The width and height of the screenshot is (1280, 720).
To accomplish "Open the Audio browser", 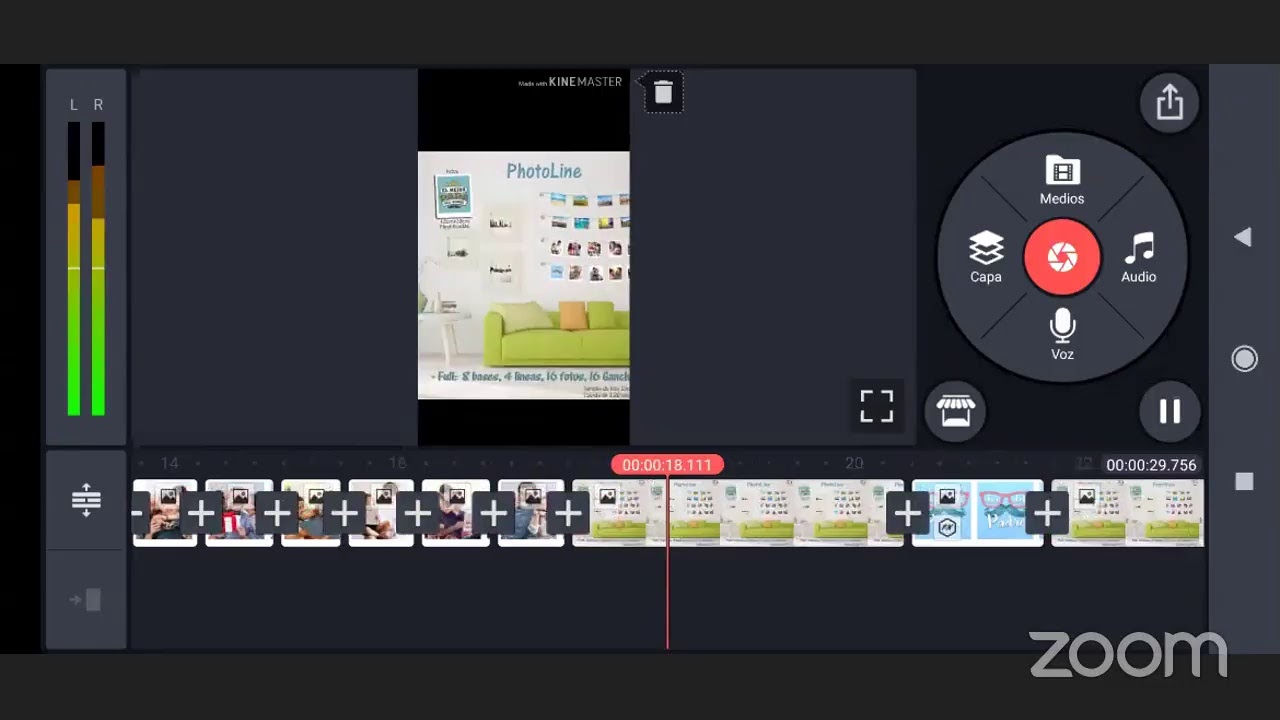I will pyautogui.click(x=1139, y=257).
